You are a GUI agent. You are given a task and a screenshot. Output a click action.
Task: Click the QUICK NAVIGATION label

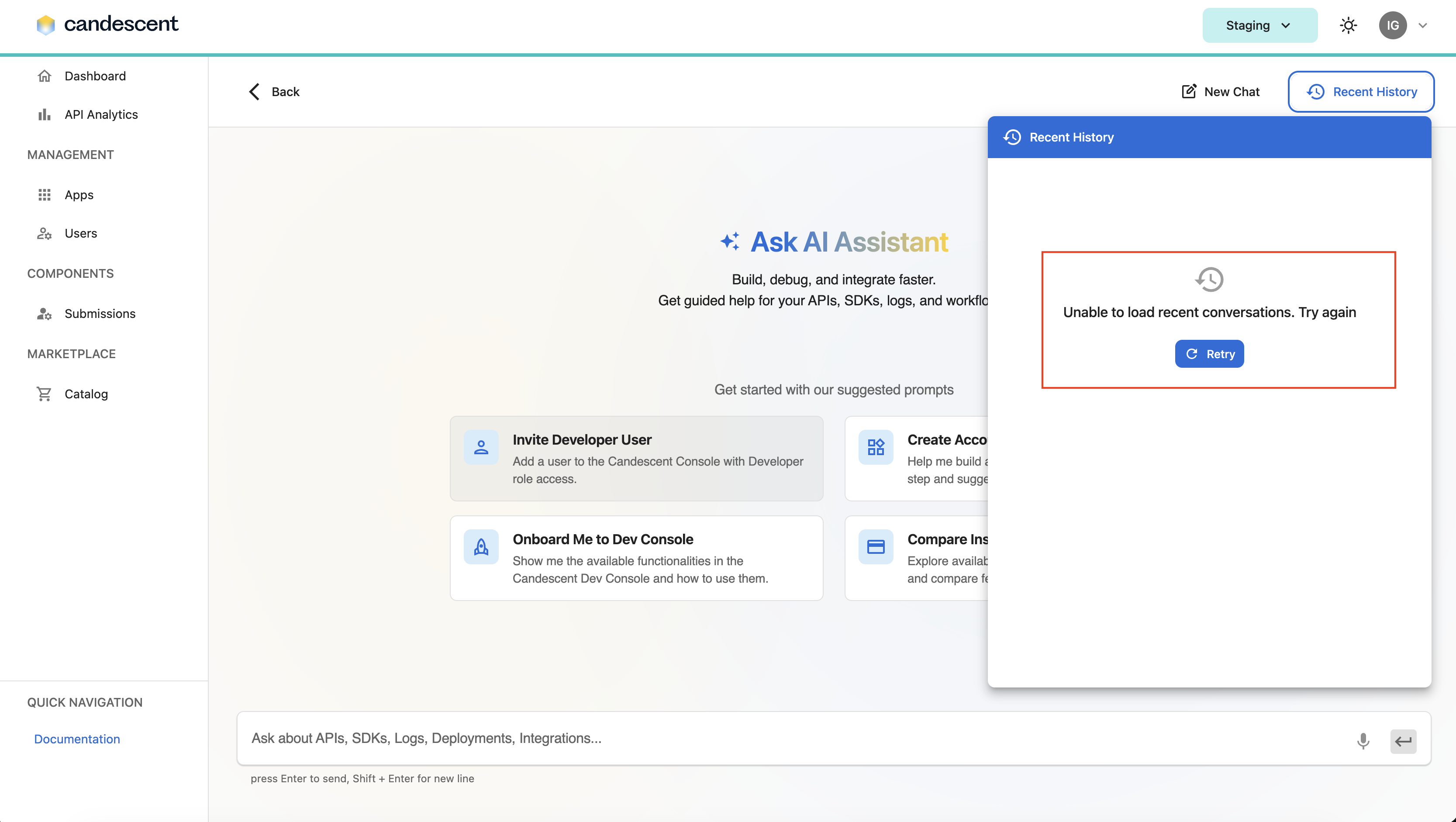point(85,702)
